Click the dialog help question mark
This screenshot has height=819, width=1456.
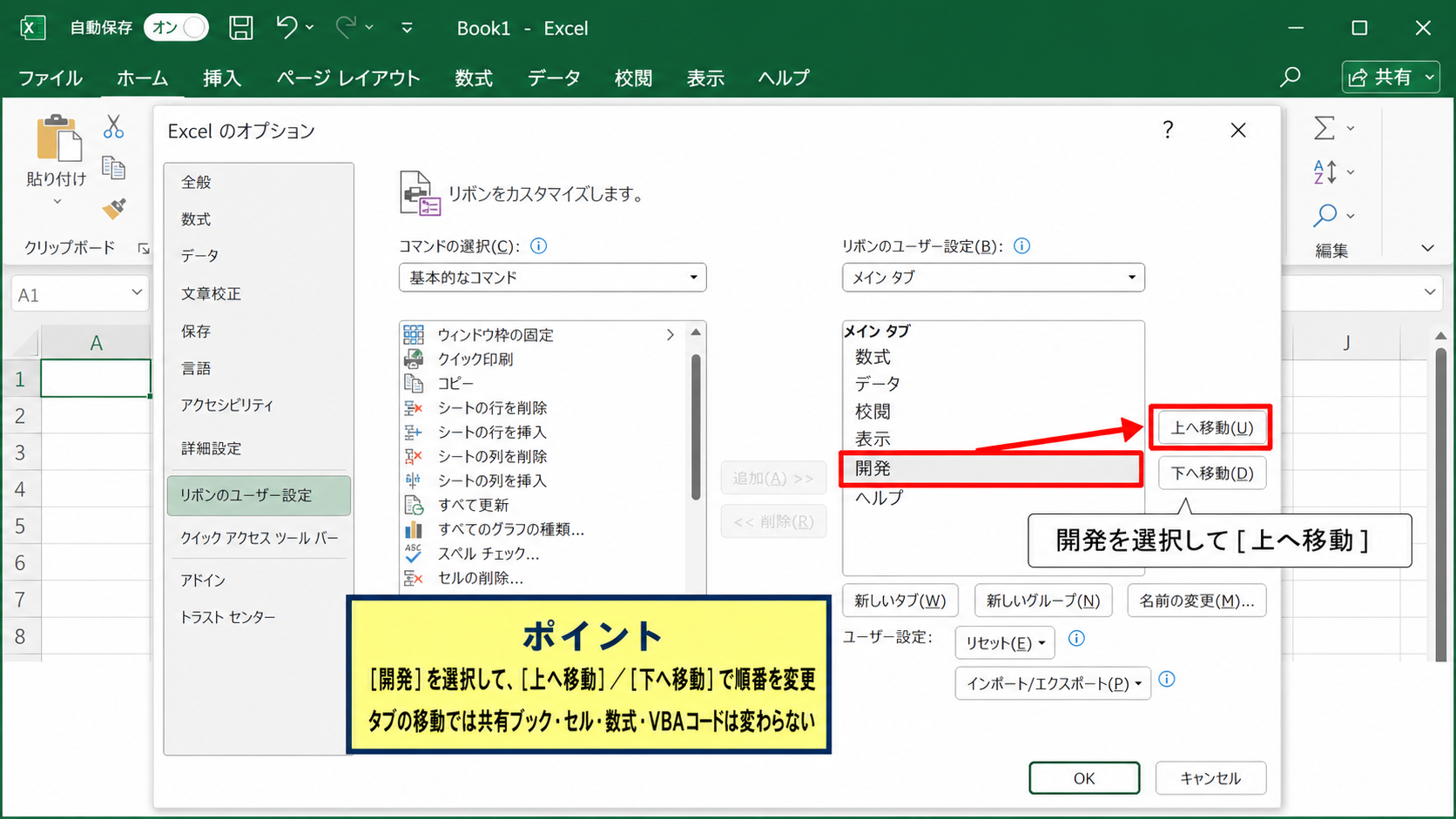(1168, 130)
